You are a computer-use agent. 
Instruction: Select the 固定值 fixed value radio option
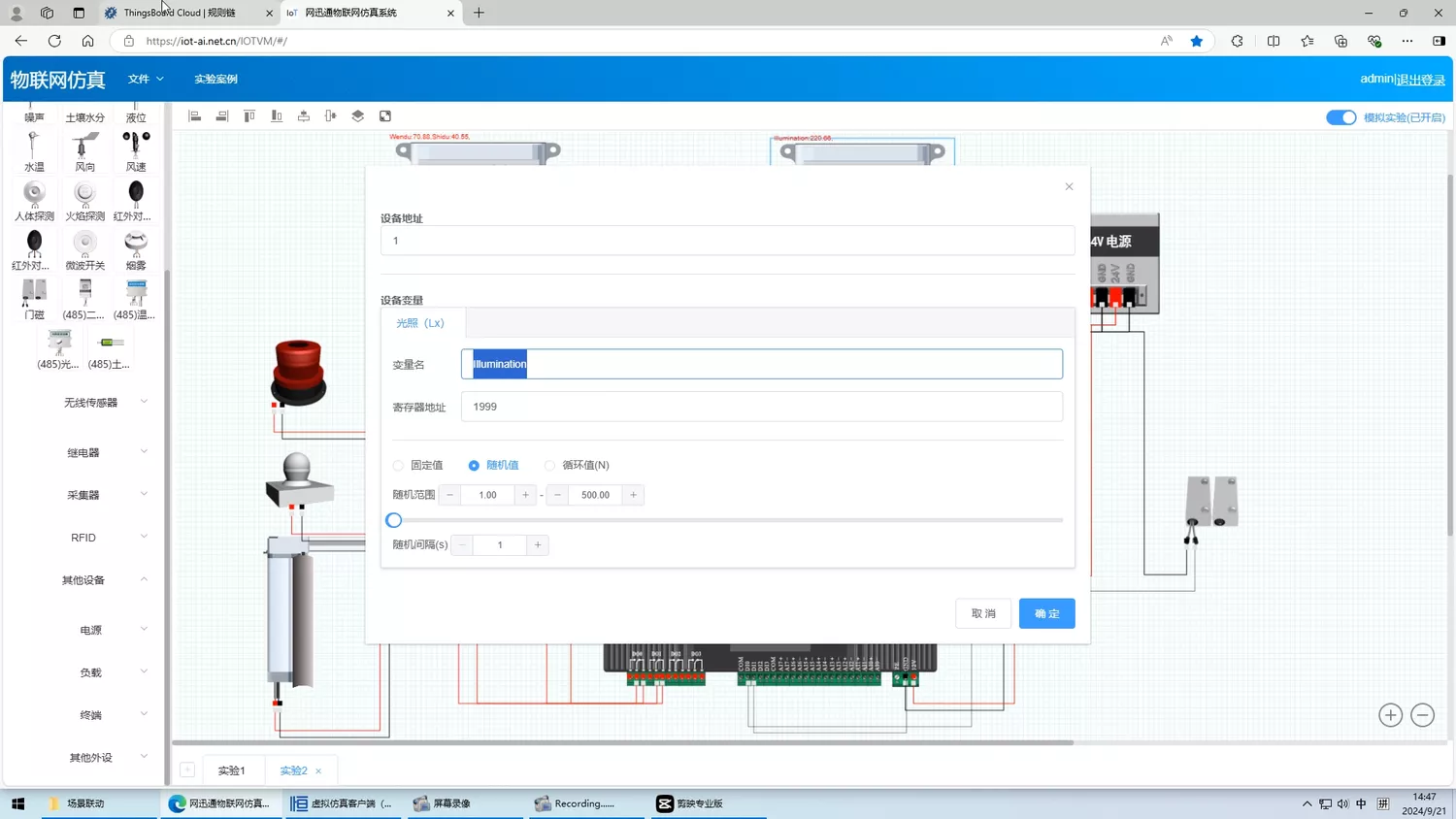point(398,466)
